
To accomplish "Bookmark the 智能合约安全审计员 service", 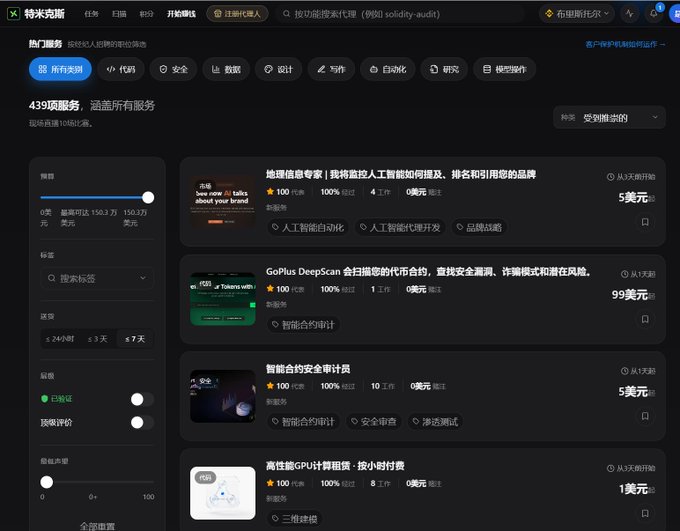I will tap(645, 416).
